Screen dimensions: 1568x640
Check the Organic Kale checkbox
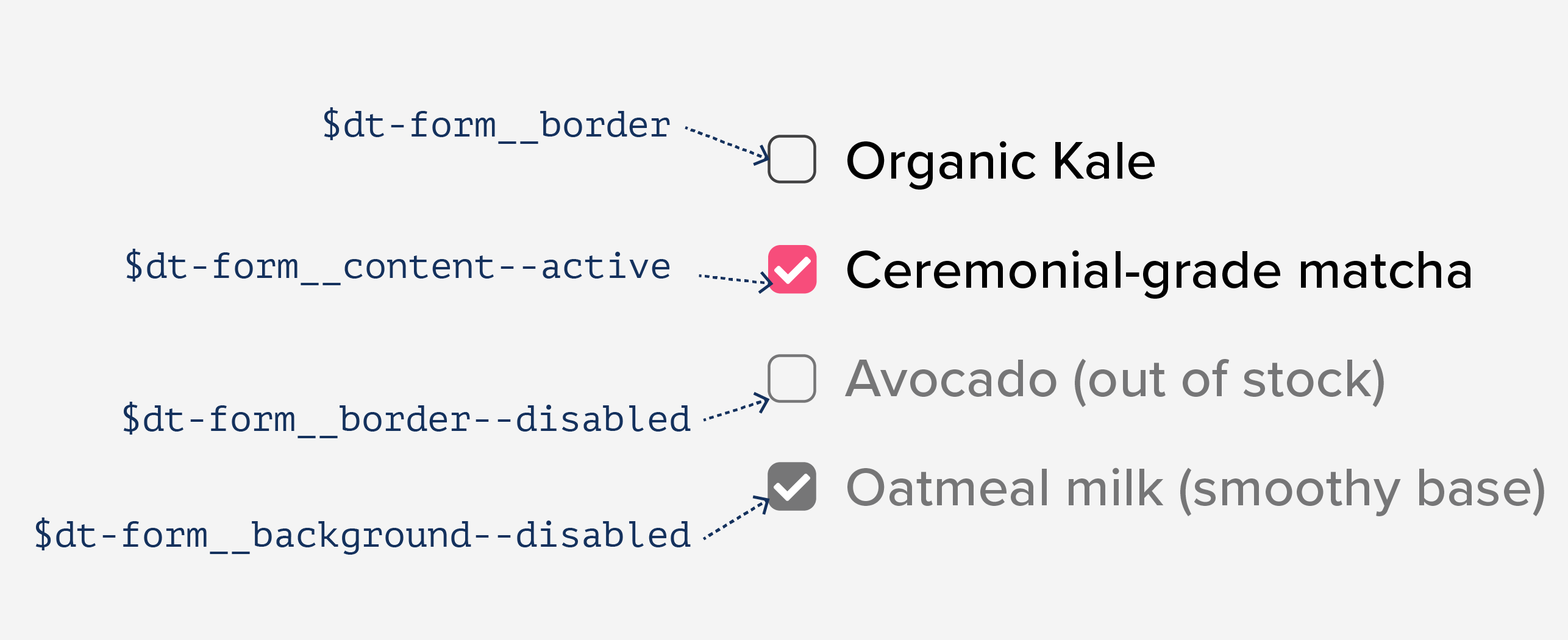pos(792,159)
